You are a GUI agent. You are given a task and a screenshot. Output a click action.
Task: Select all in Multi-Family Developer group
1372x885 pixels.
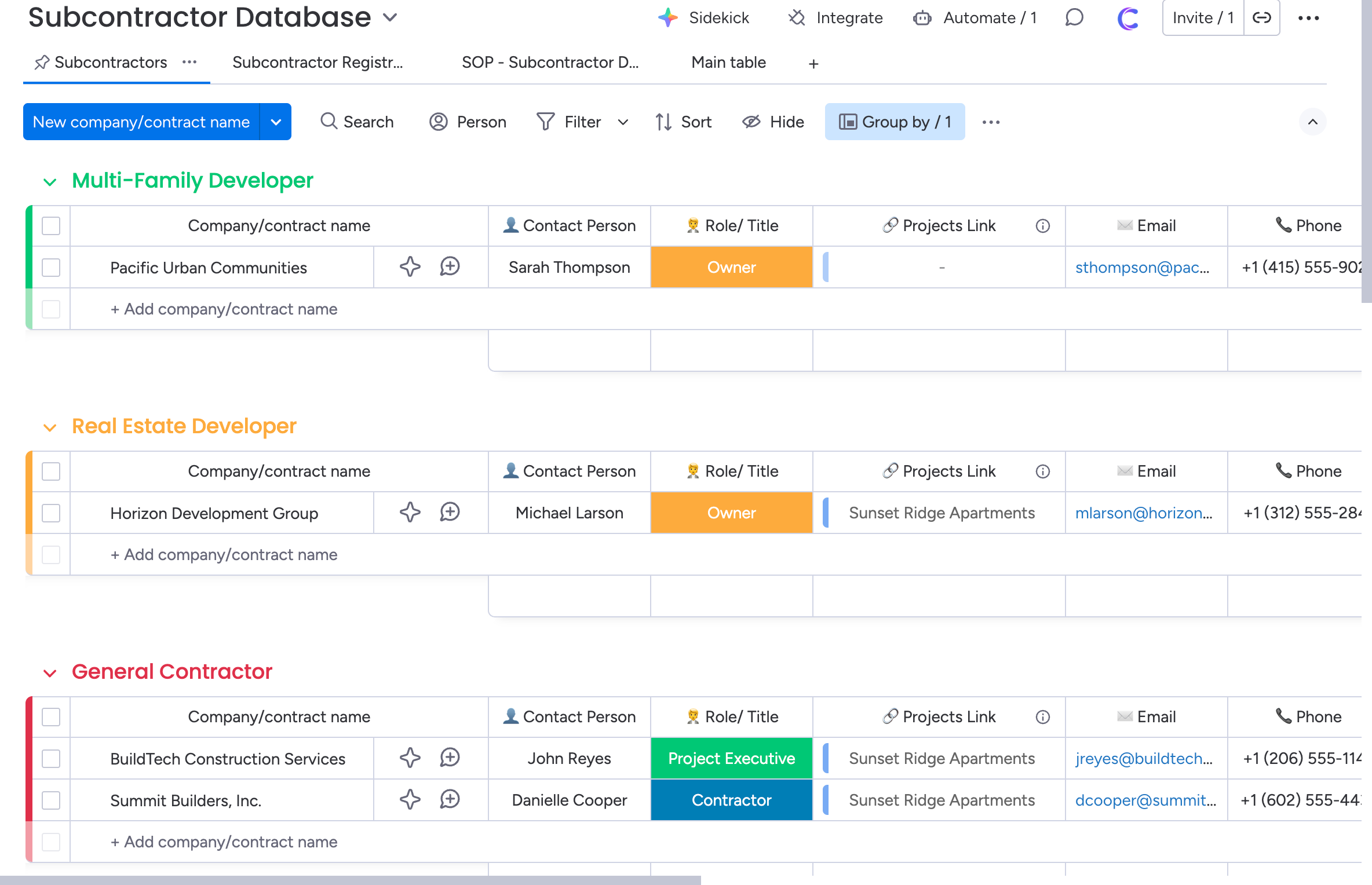51,226
